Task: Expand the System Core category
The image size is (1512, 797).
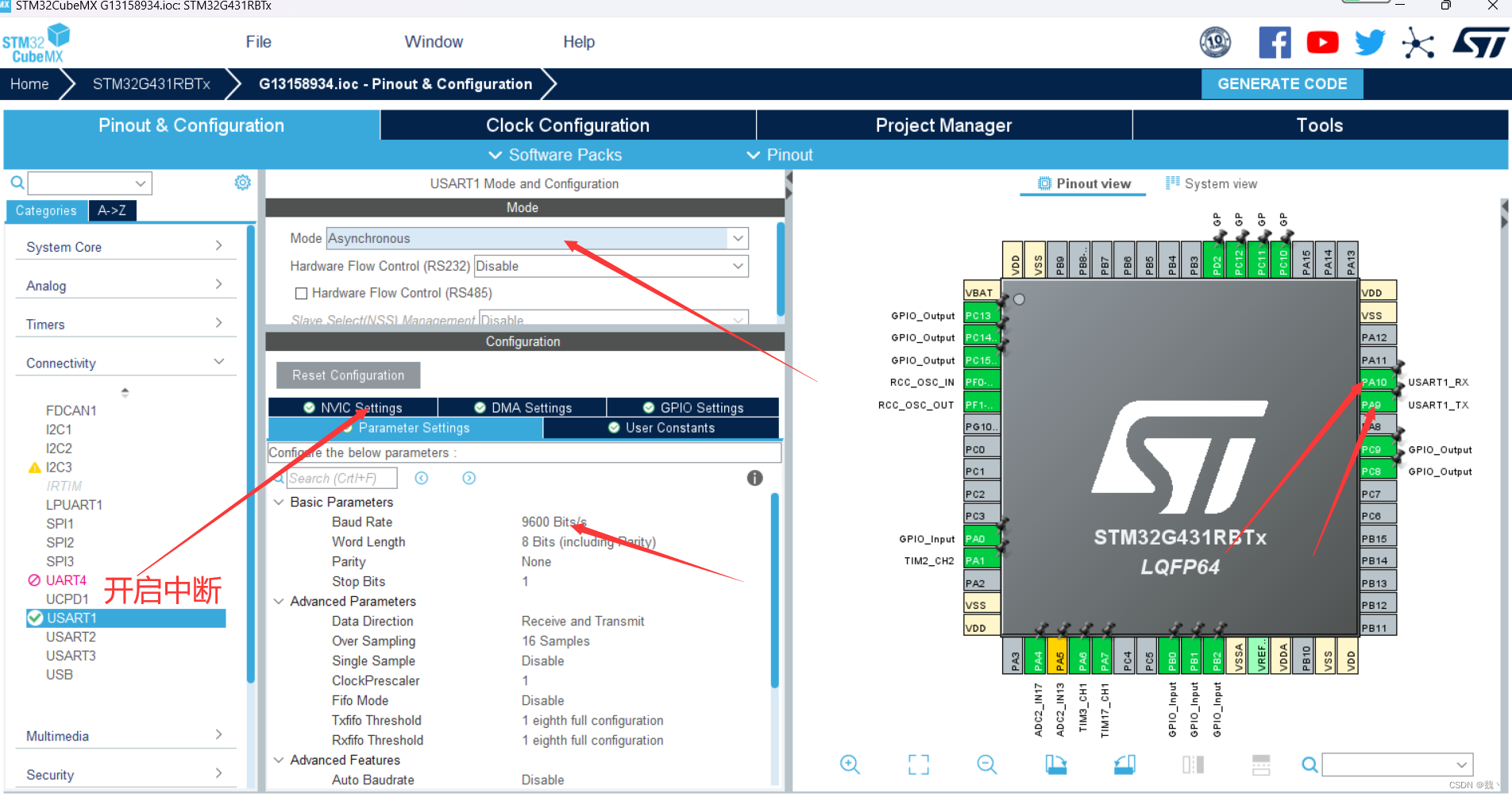Action: [x=125, y=247]
